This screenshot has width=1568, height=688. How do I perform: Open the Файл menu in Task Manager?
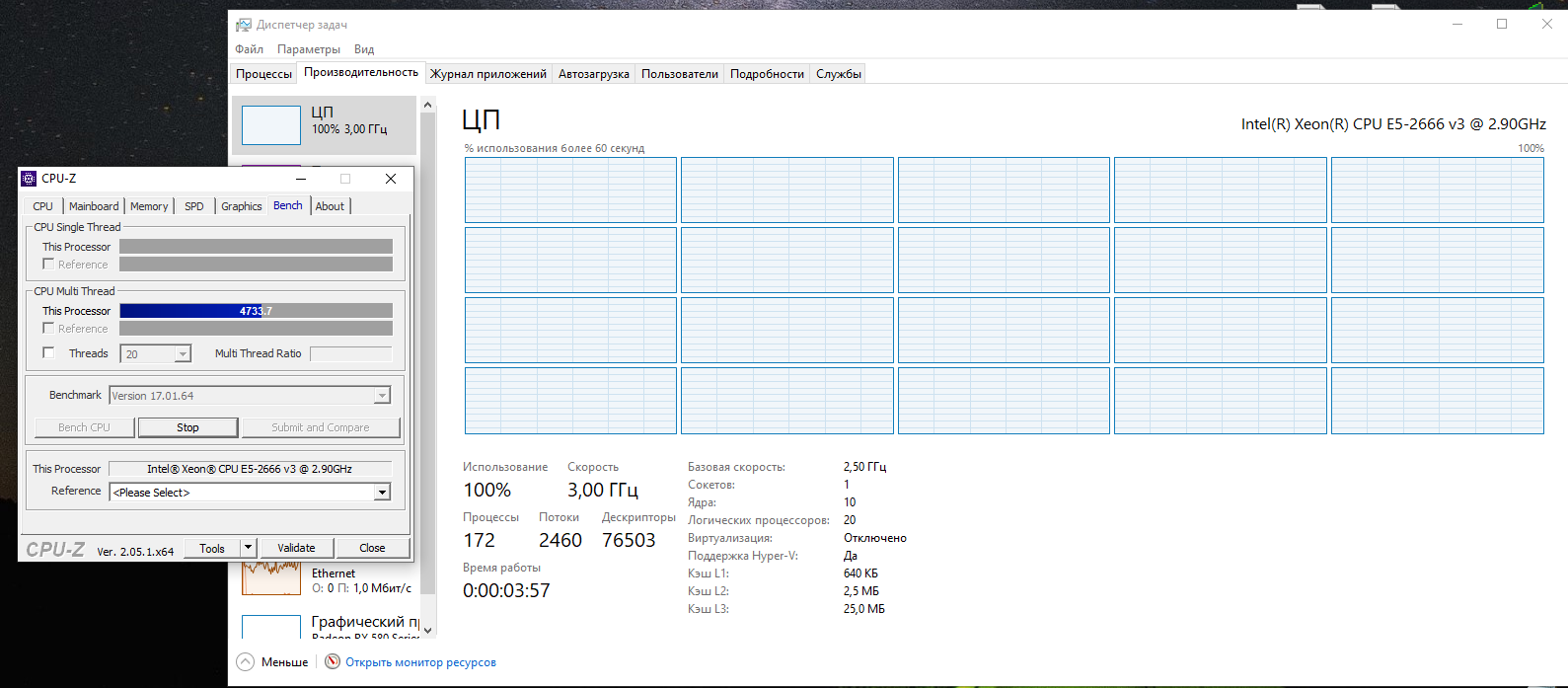[x=249, y=49]
